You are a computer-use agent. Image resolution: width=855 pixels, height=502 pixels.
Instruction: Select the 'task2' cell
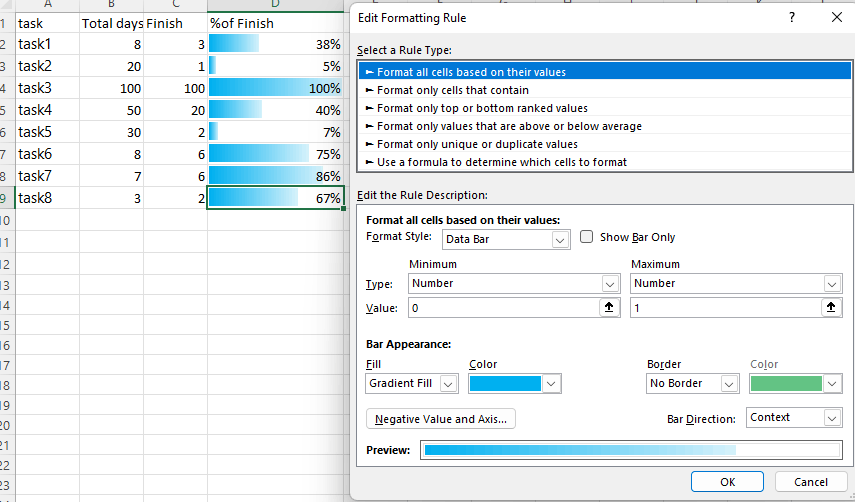pyautogui.click(x=47, y=66)
